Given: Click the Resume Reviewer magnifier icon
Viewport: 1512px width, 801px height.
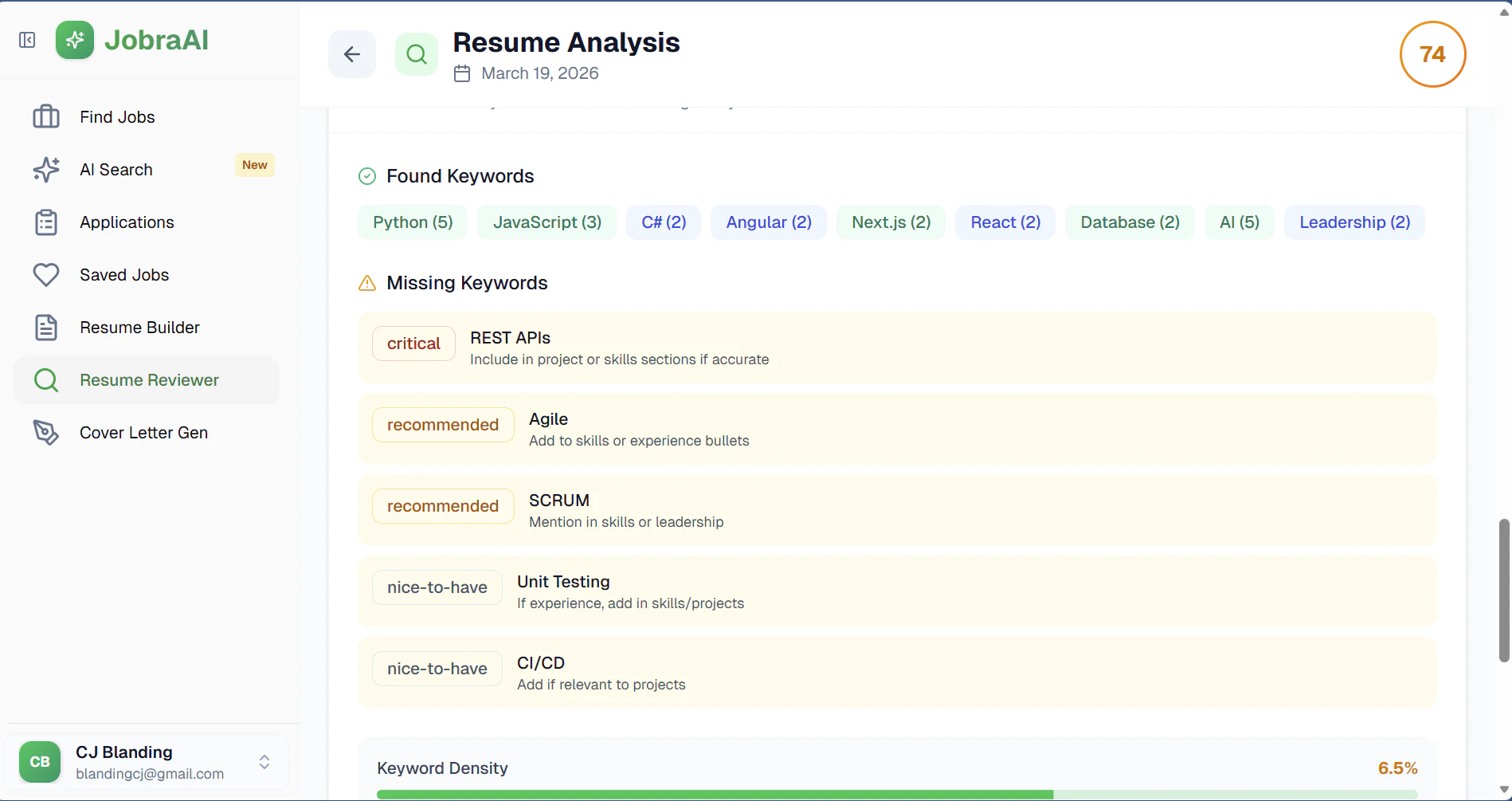Looking at the screenshot, I should tap(46, 380).
